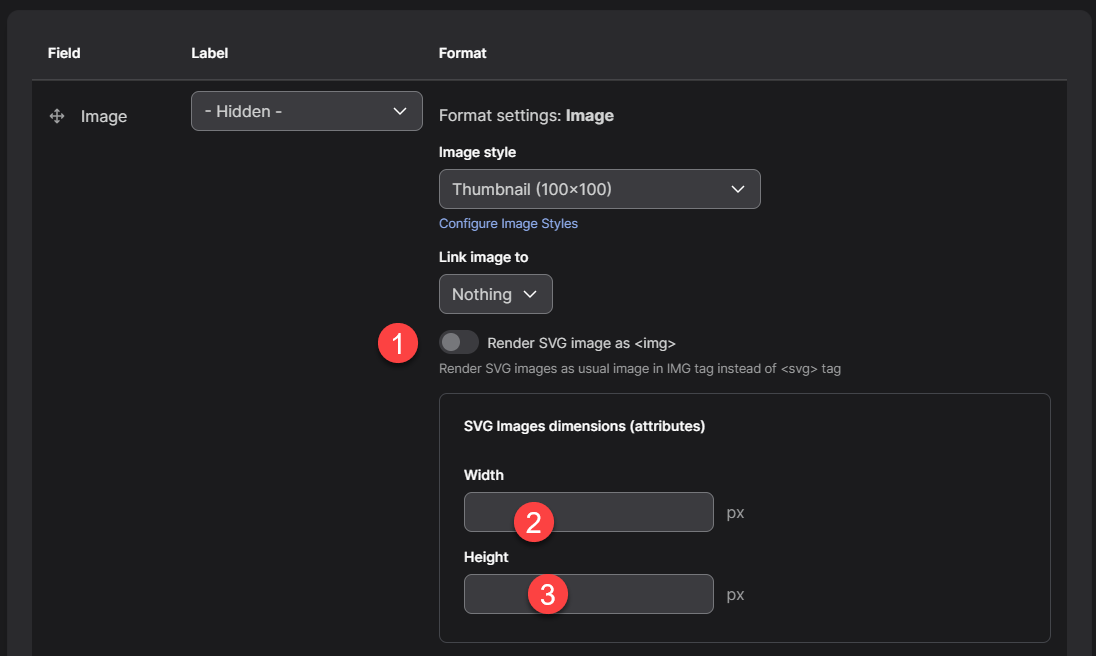Click the Format column header
The width and height of the screenshot is (1096, 656).
pos(462,52)
